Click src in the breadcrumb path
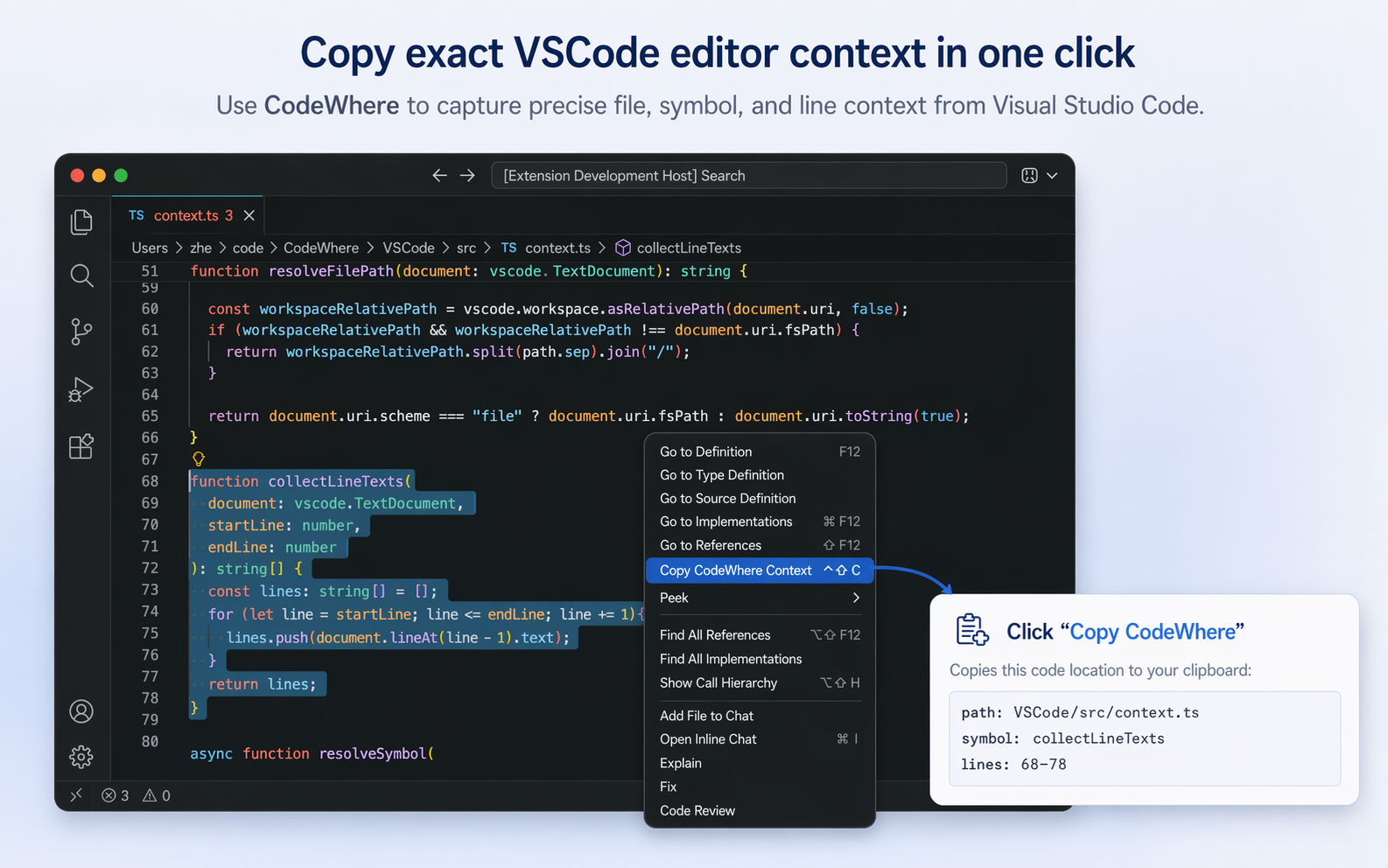 click(x=466, y=248)
